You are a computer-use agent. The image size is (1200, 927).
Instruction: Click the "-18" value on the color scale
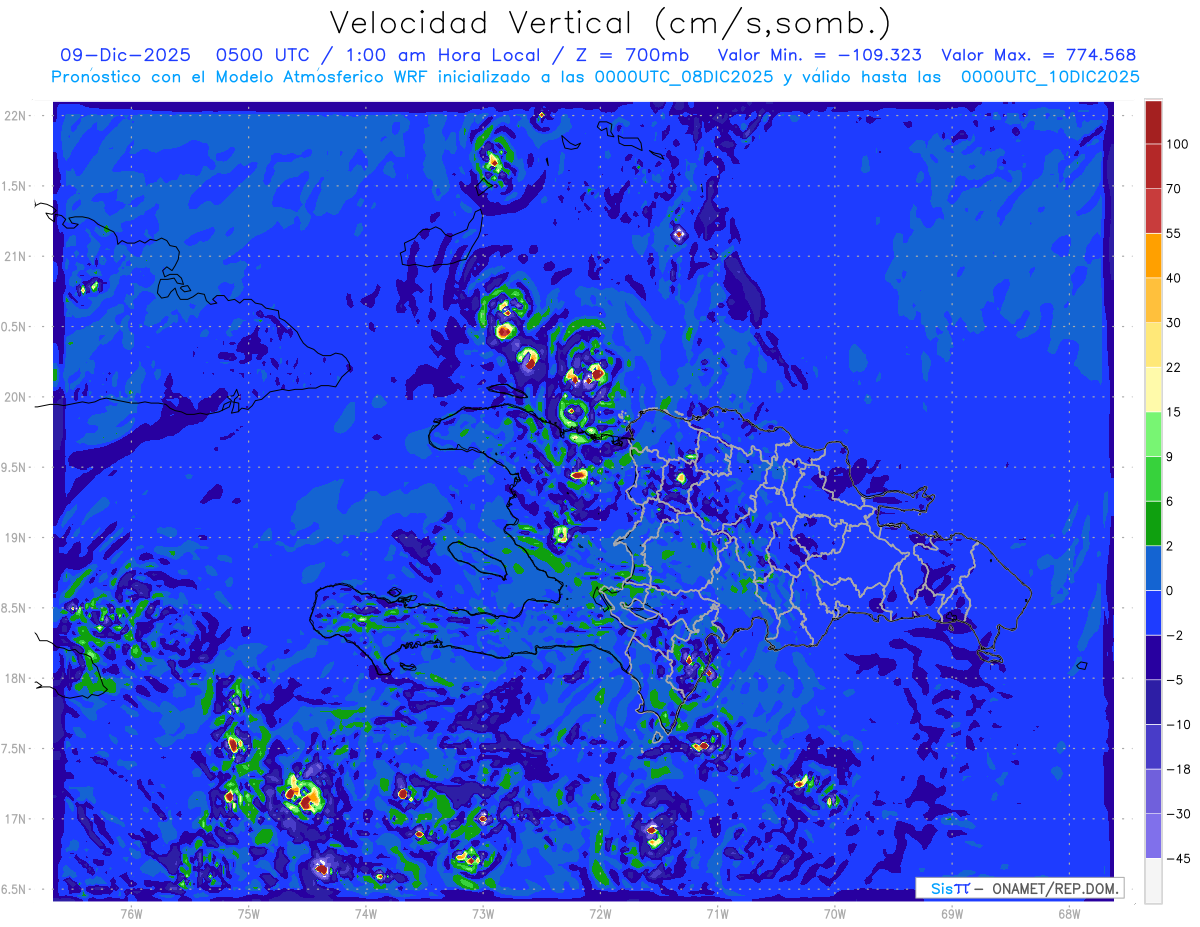pos(1178,769)
